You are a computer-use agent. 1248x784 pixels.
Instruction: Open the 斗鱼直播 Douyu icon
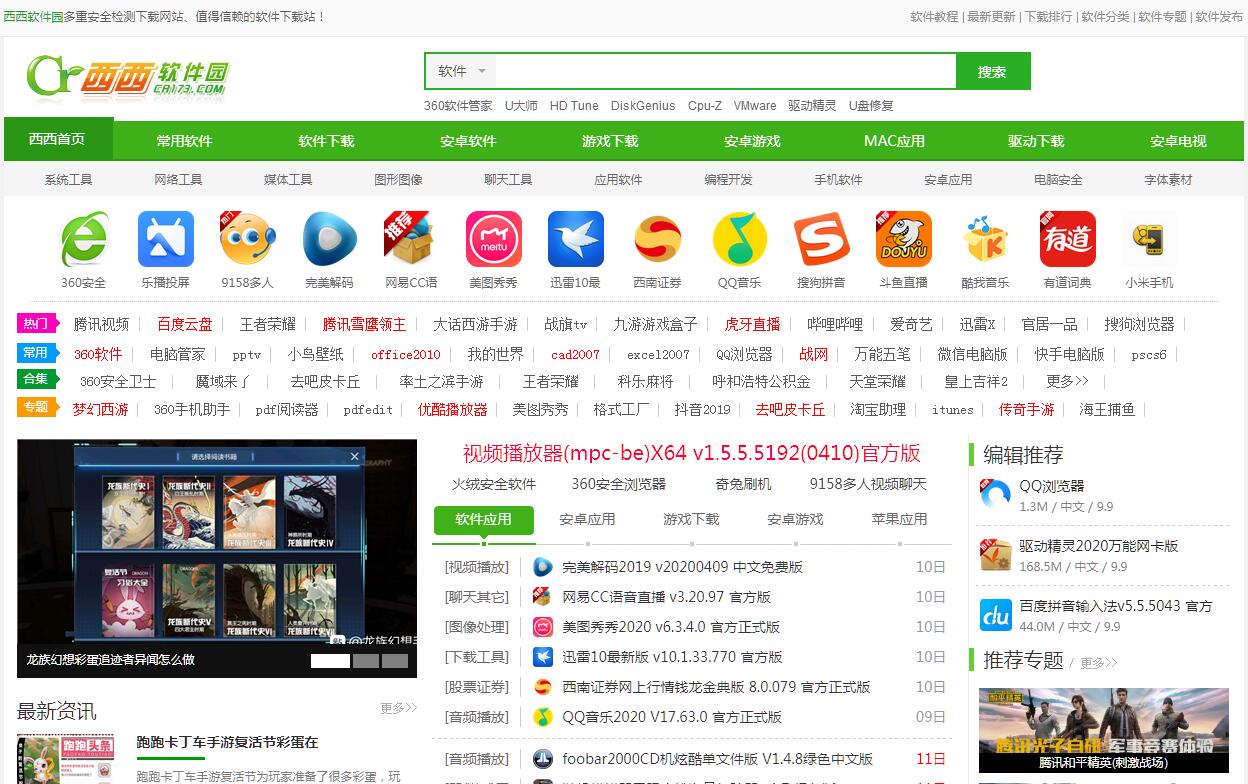(x=903, y=240)
